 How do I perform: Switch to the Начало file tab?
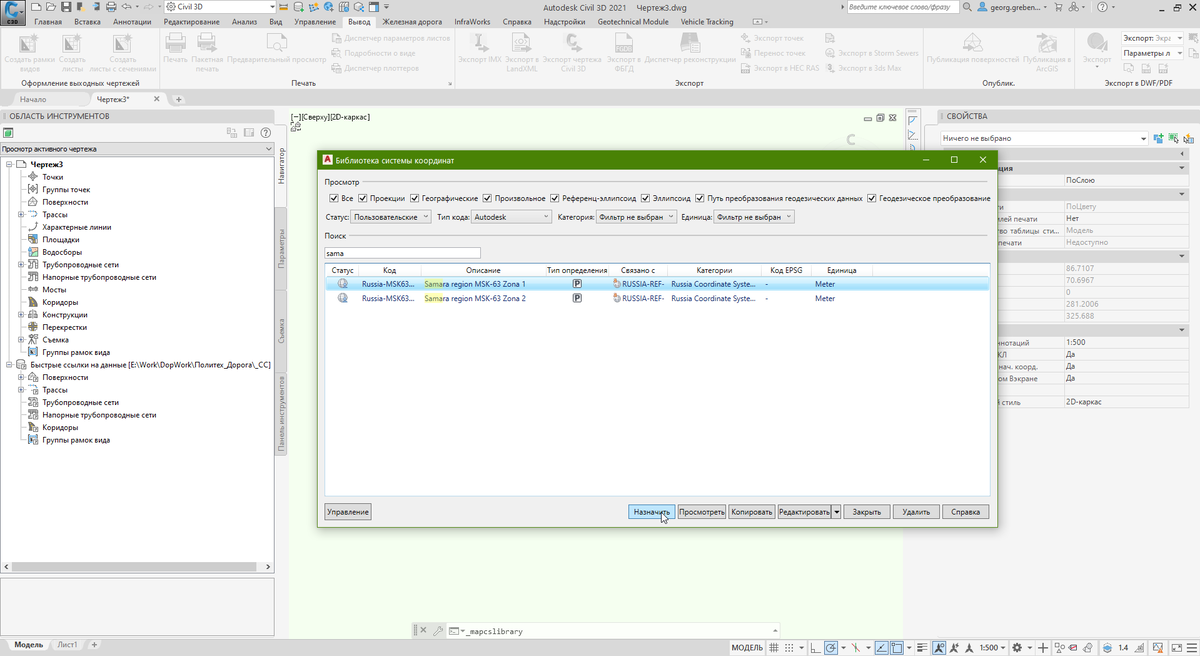(x=33, y=99)
